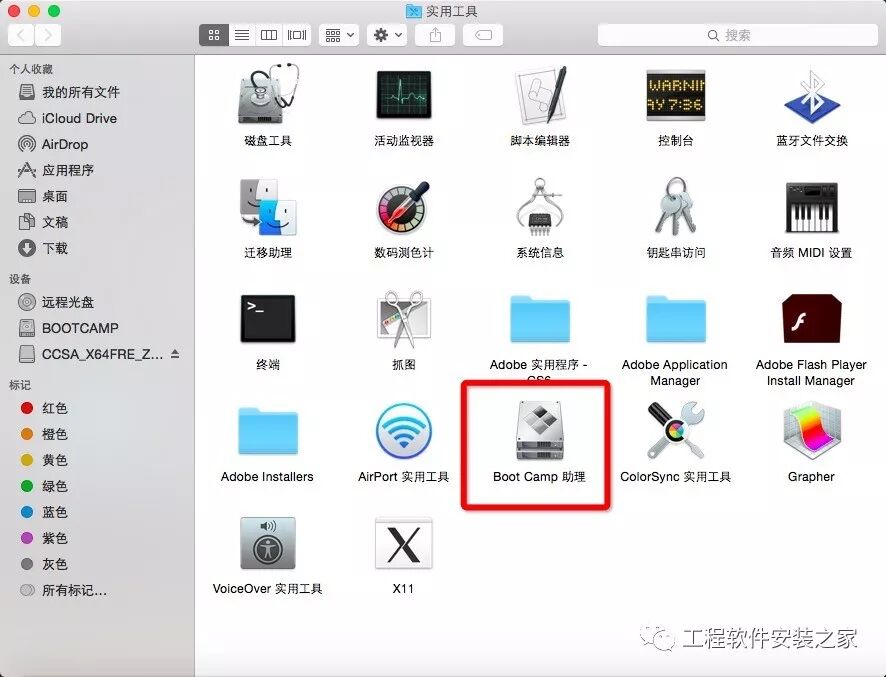Select 远程光盘 under devices
The height and width of the screenshot is (677, 886).
click(x=97, y=302)
